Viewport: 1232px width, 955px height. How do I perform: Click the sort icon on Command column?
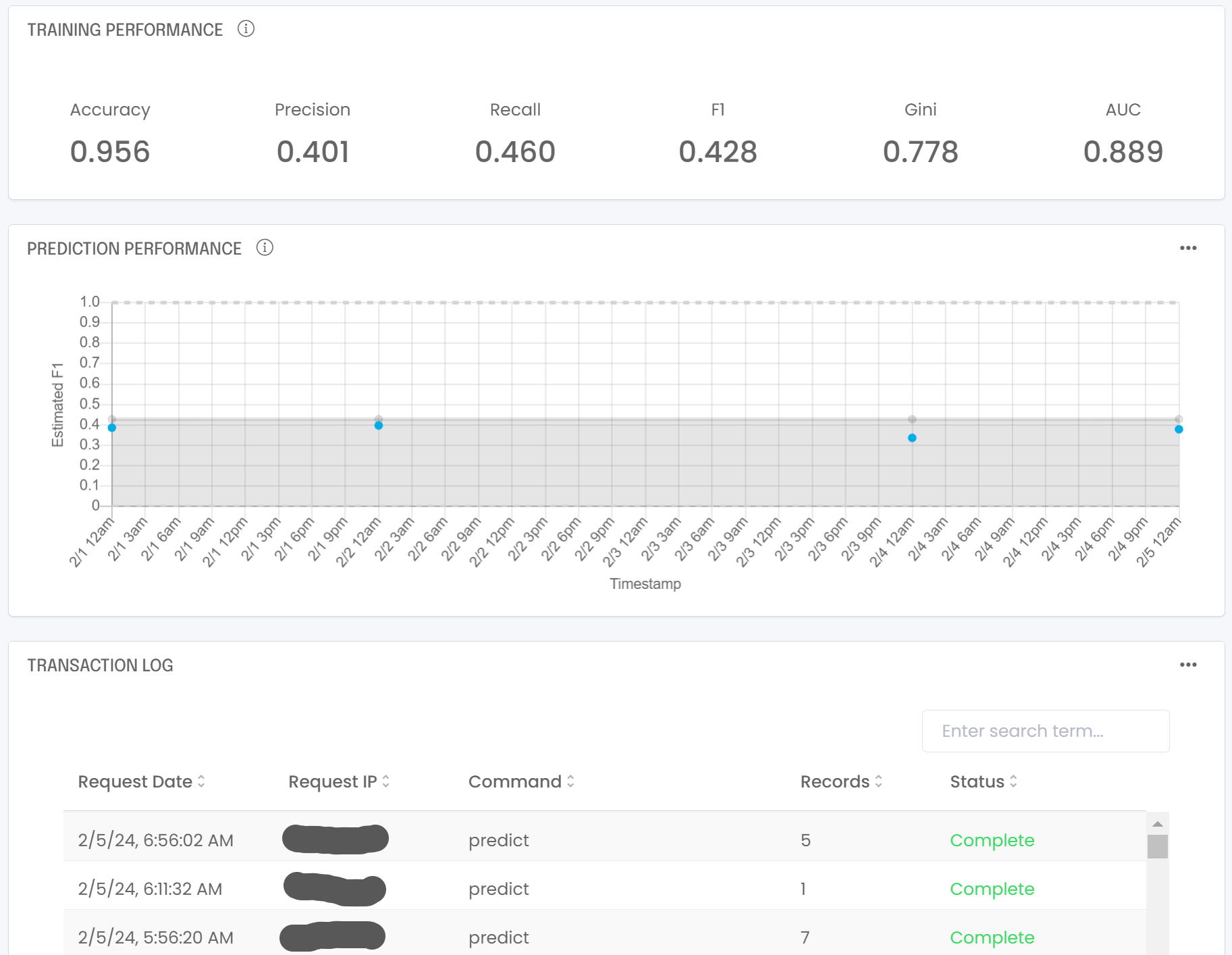(x=569, y=781)
